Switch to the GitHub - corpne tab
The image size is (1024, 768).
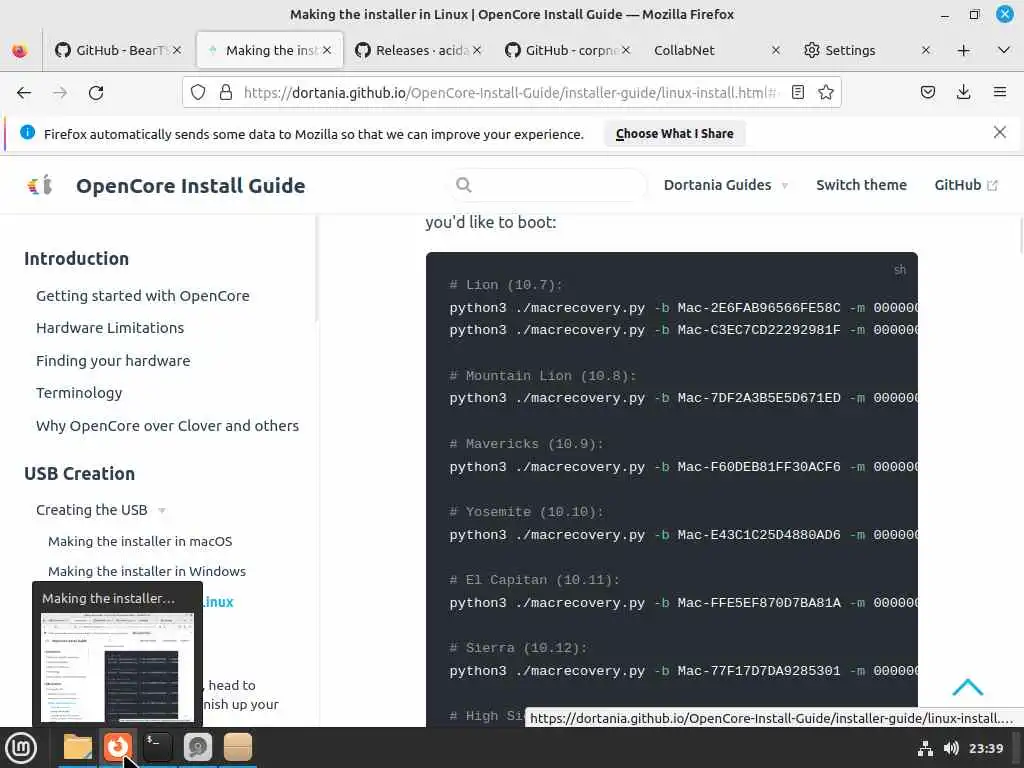[x=568, y=50]
